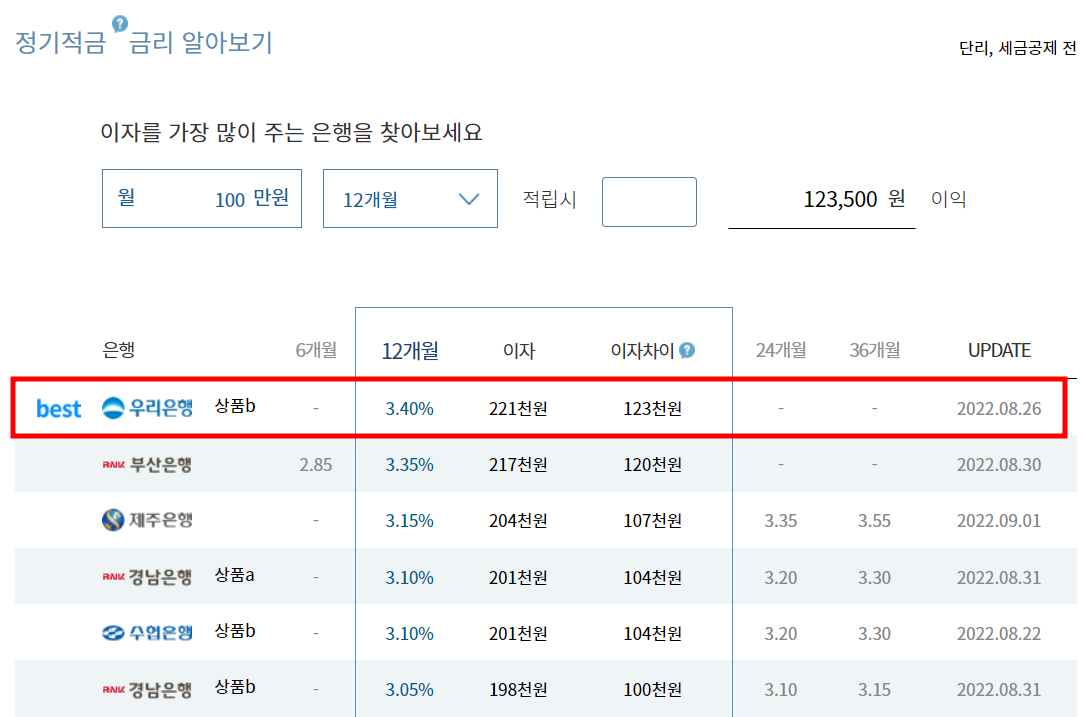This screenshot has height=717, width=1083.
Task: Click the 217천원 interest value
Action: [x=518, y=465]
